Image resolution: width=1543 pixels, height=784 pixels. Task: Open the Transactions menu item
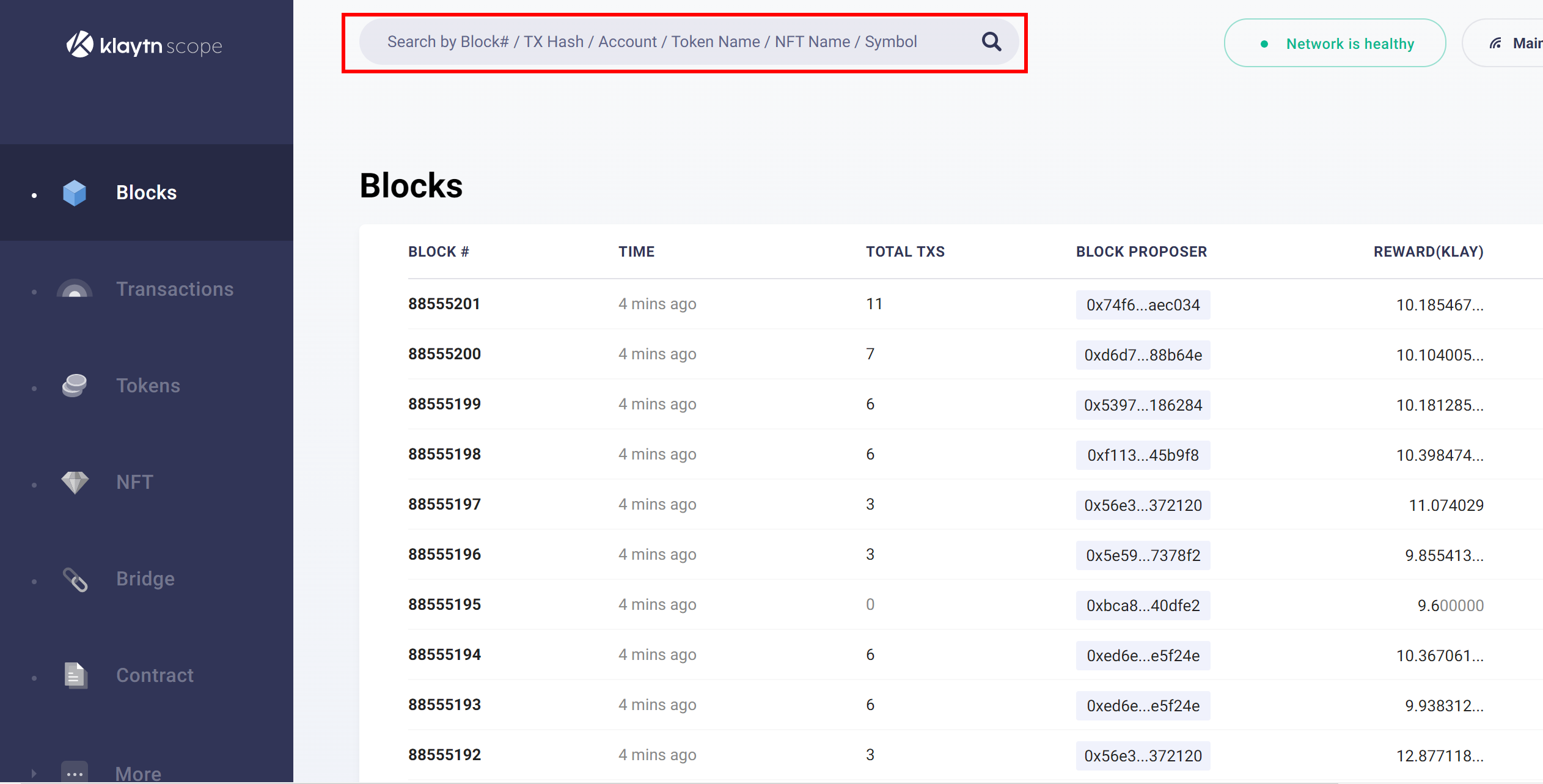point(175,289)
